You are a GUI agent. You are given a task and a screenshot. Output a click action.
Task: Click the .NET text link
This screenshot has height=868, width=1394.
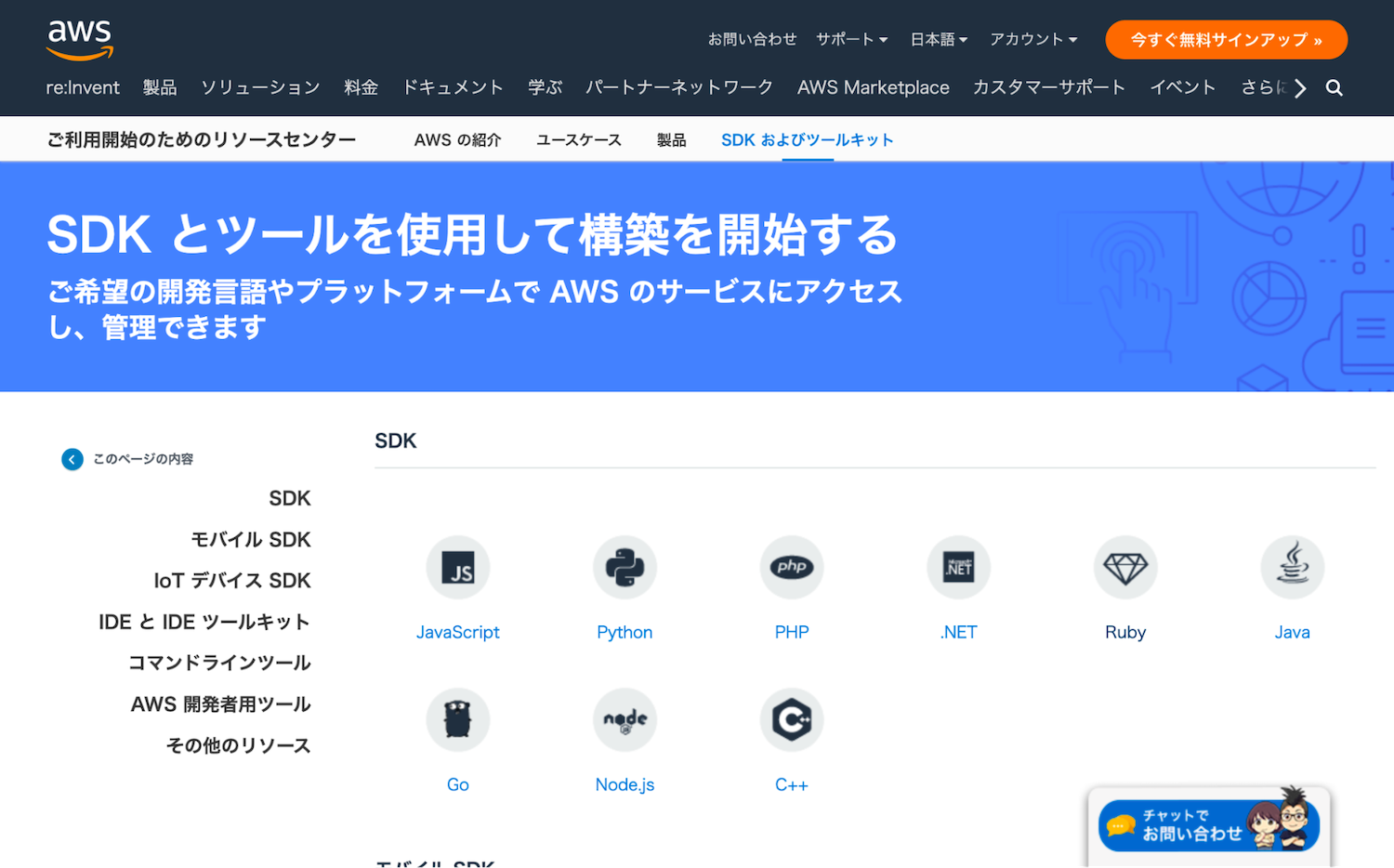[x=959, y=632]
